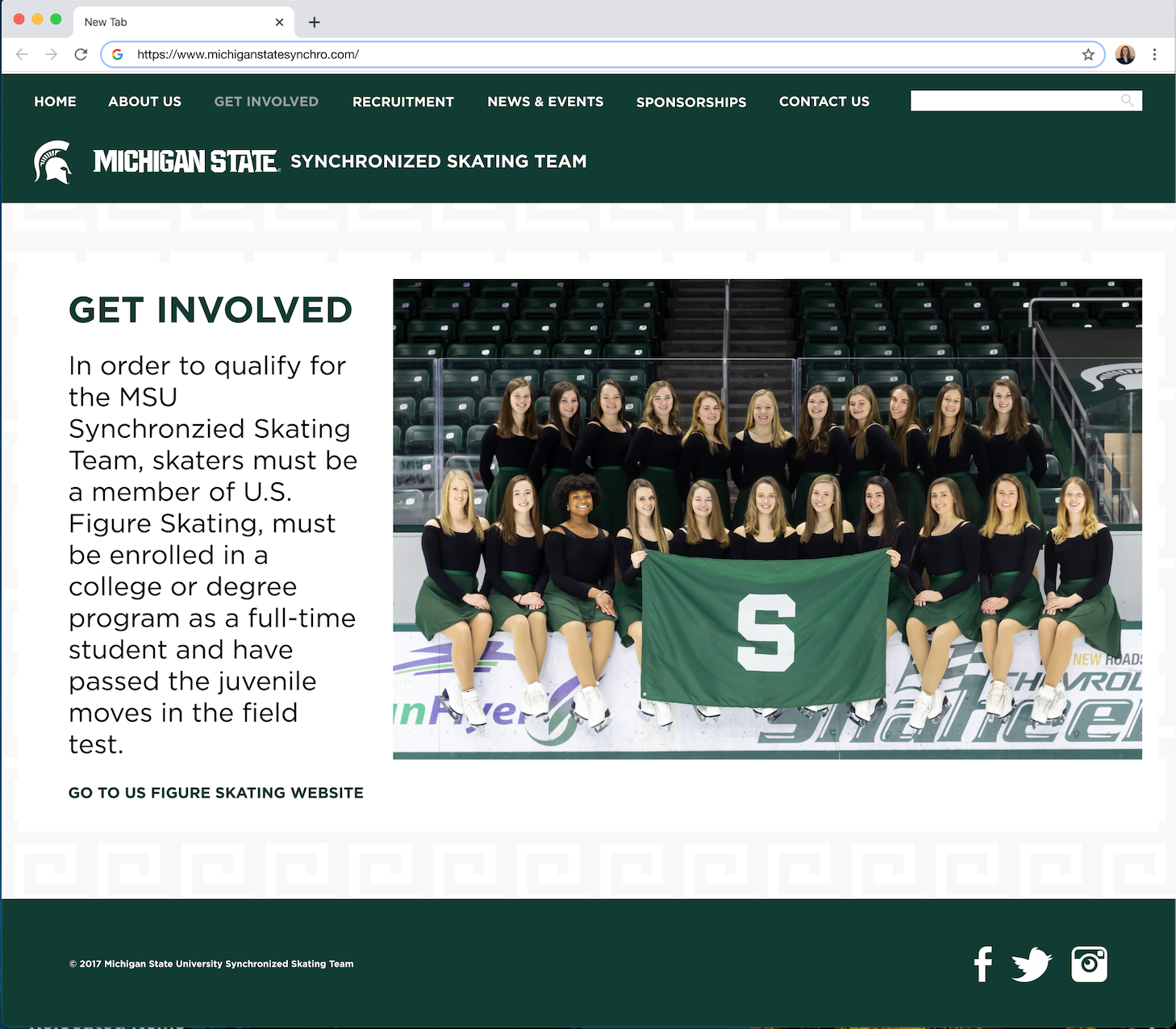Follow GO TO US FIGURE SKATING WEBSITE link
The height and width of the screenshot is (1029, 1176).
point(216,793)
